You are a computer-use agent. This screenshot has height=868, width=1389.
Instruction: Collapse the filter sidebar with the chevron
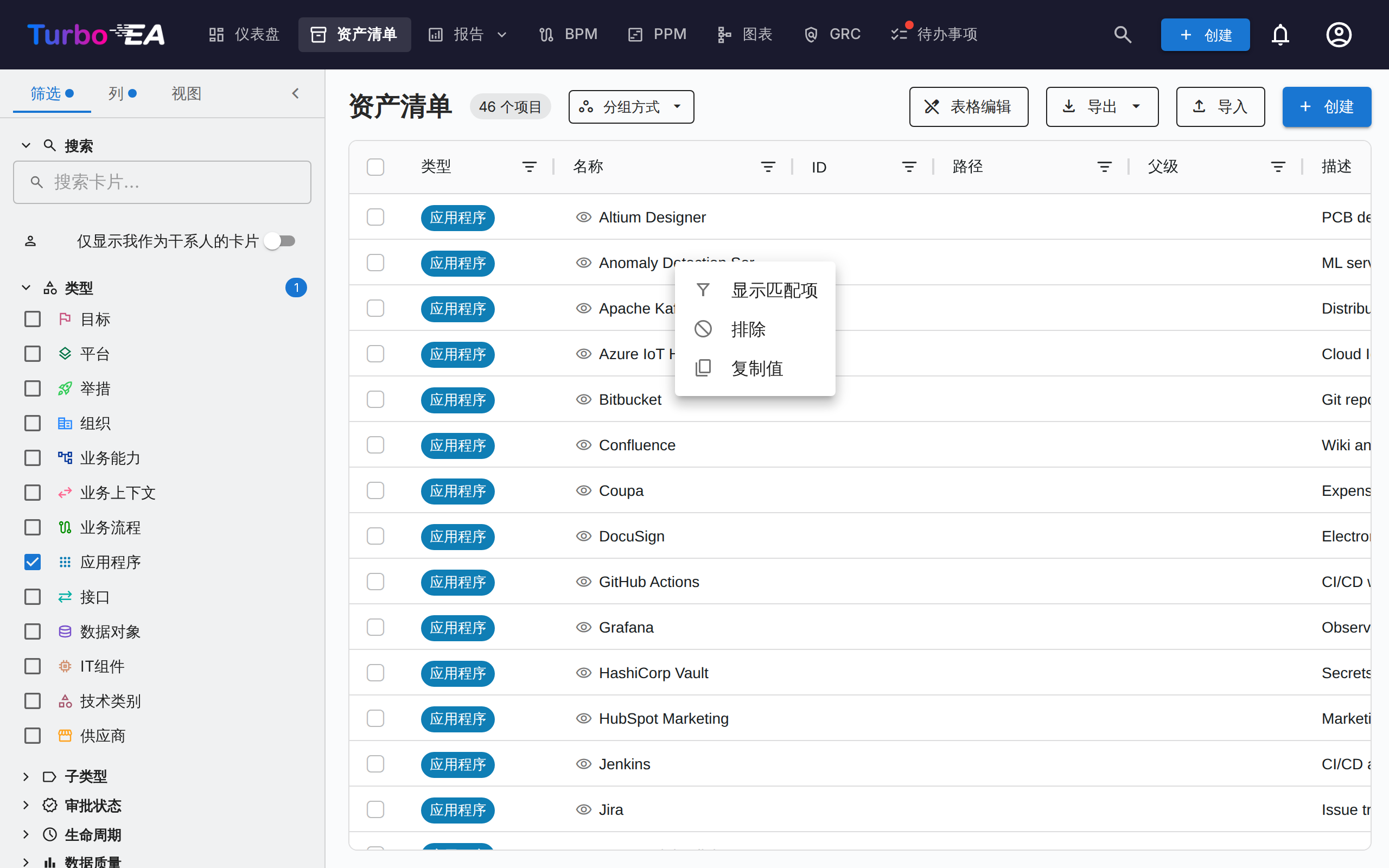point(296,93)
